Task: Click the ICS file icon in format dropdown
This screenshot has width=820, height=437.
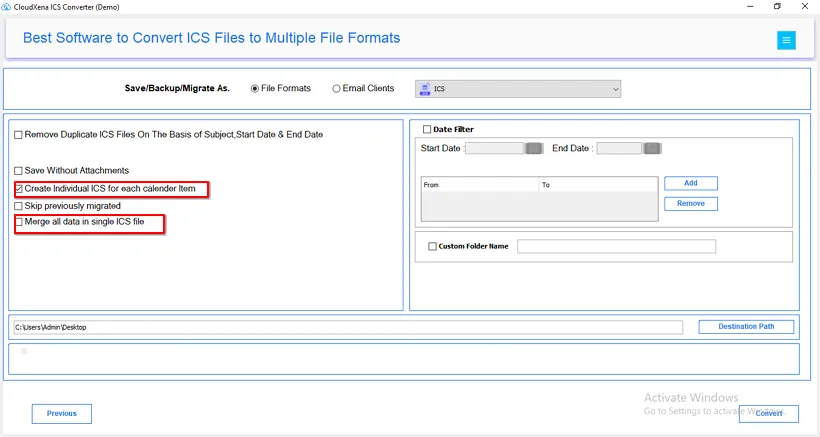Action: point(425,89)
